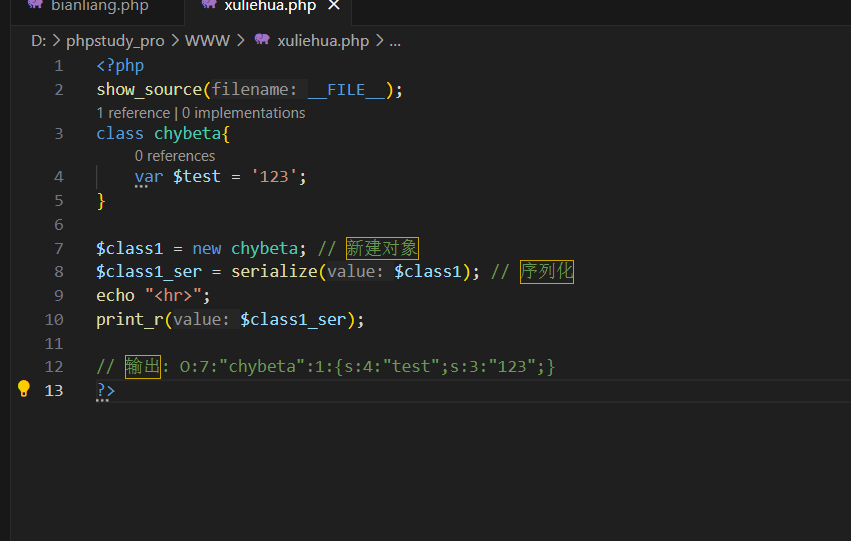
Task: Click the PHP file icon in breadcrumb
Action: pyautogui.click(x=262, y=41)
